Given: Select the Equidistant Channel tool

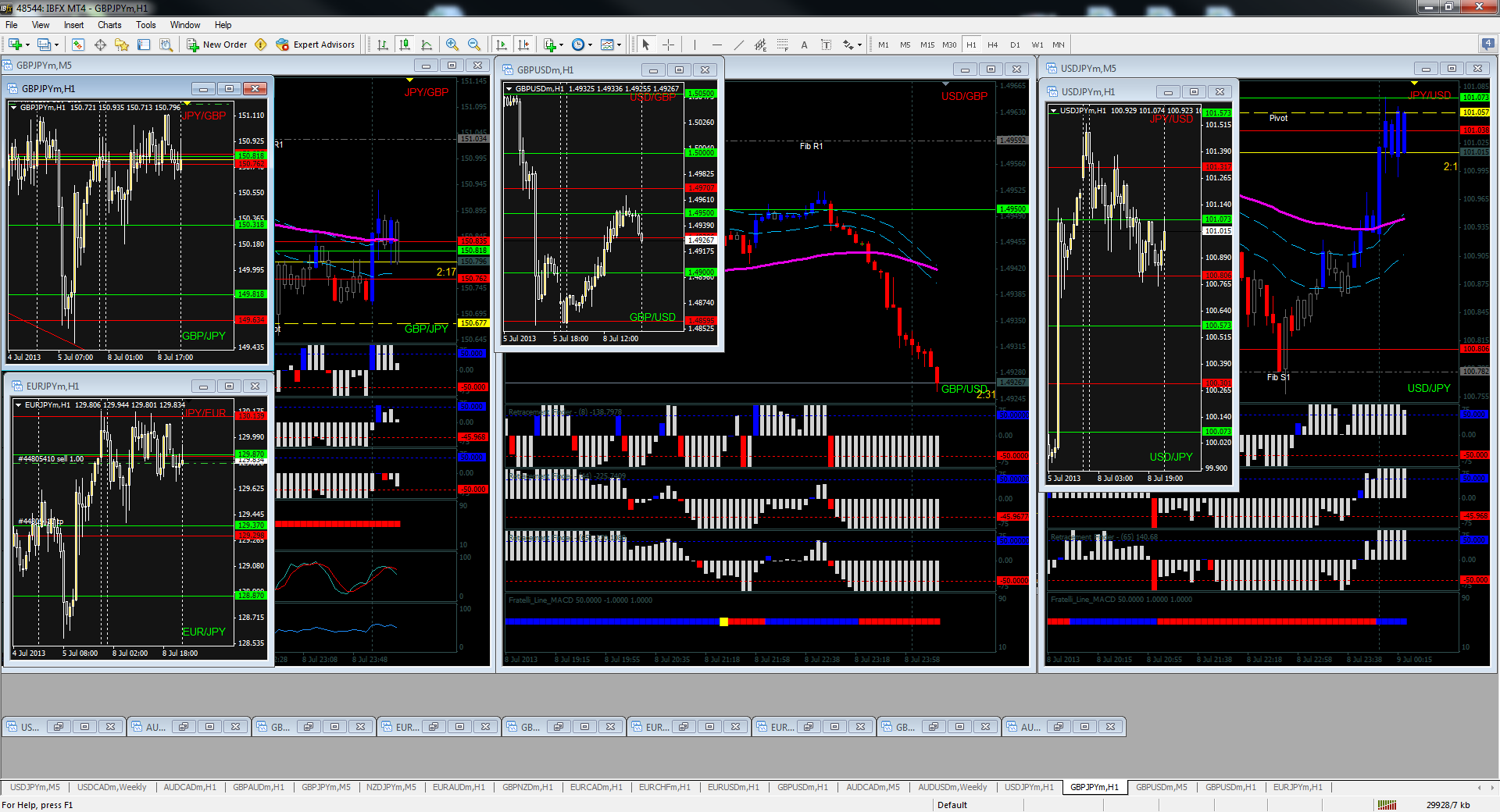Looking at the screenshot, I should point(761,45).
